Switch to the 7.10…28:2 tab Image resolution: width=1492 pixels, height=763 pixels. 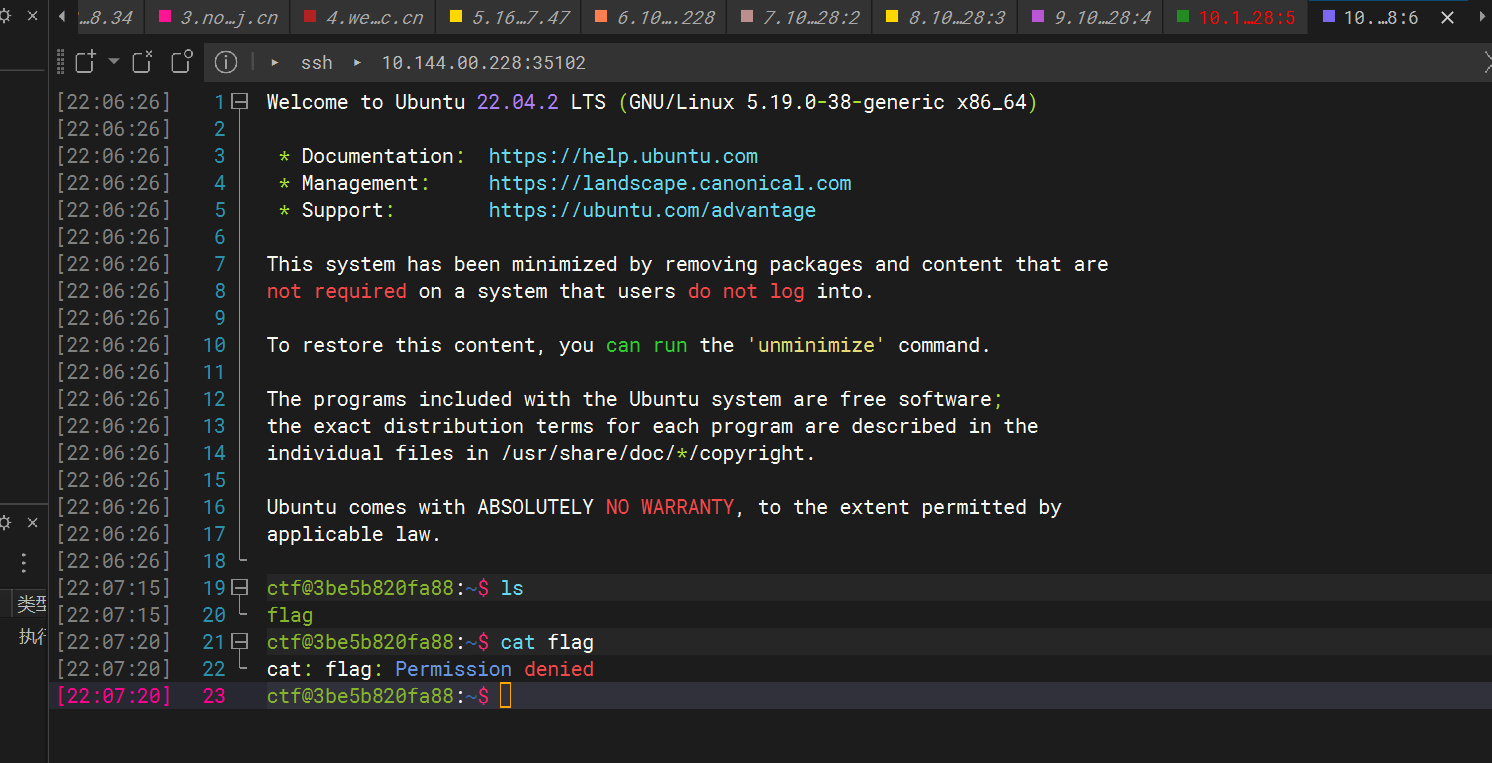point(800,17)
